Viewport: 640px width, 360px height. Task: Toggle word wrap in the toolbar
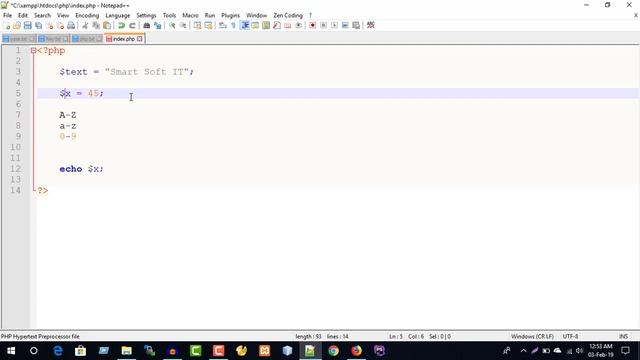pos(222,25)
